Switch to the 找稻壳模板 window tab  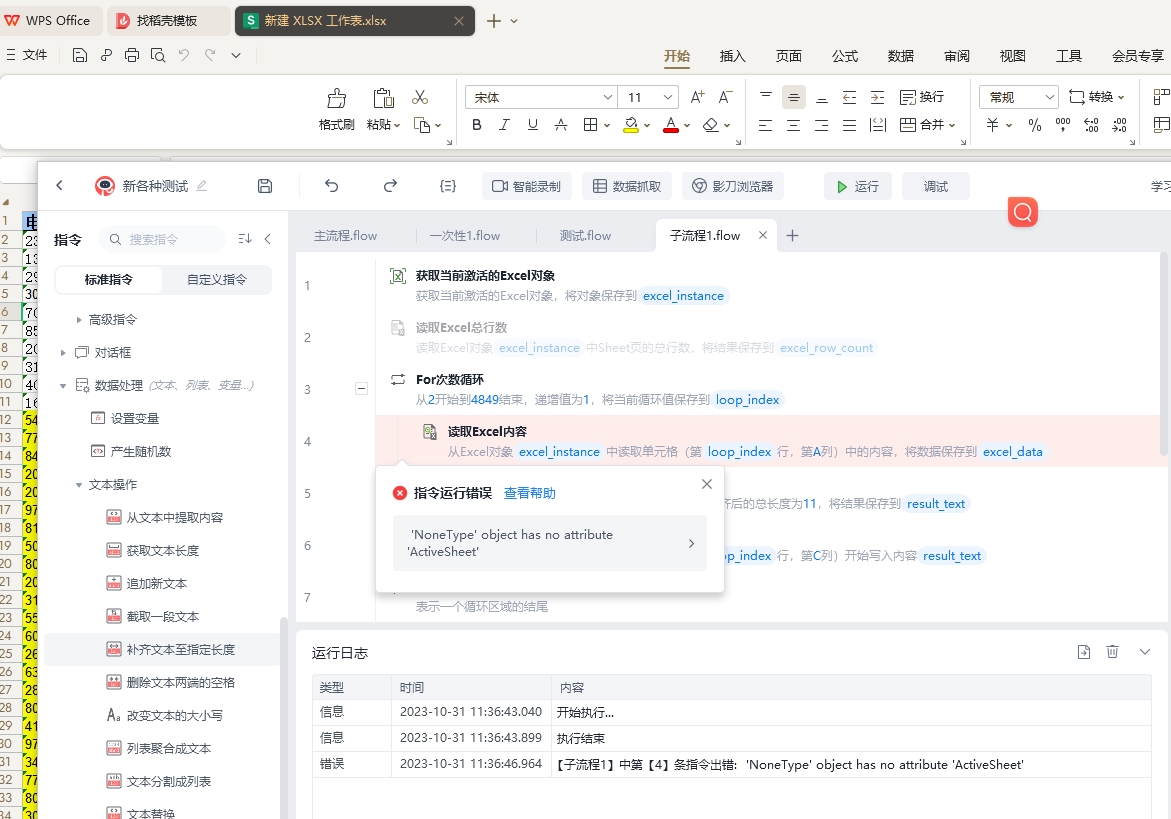point(167,21)
